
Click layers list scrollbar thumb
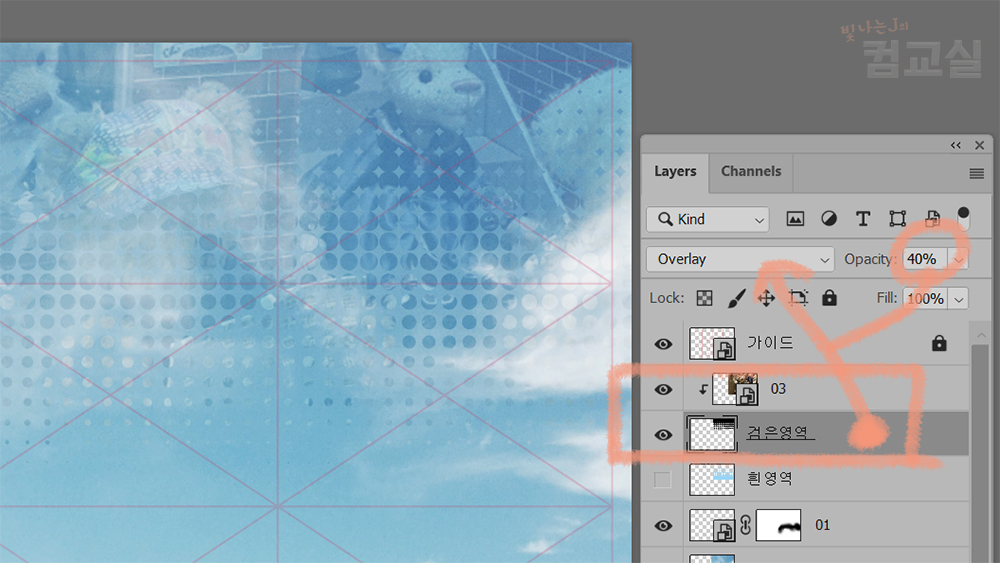tap(981, 453)
